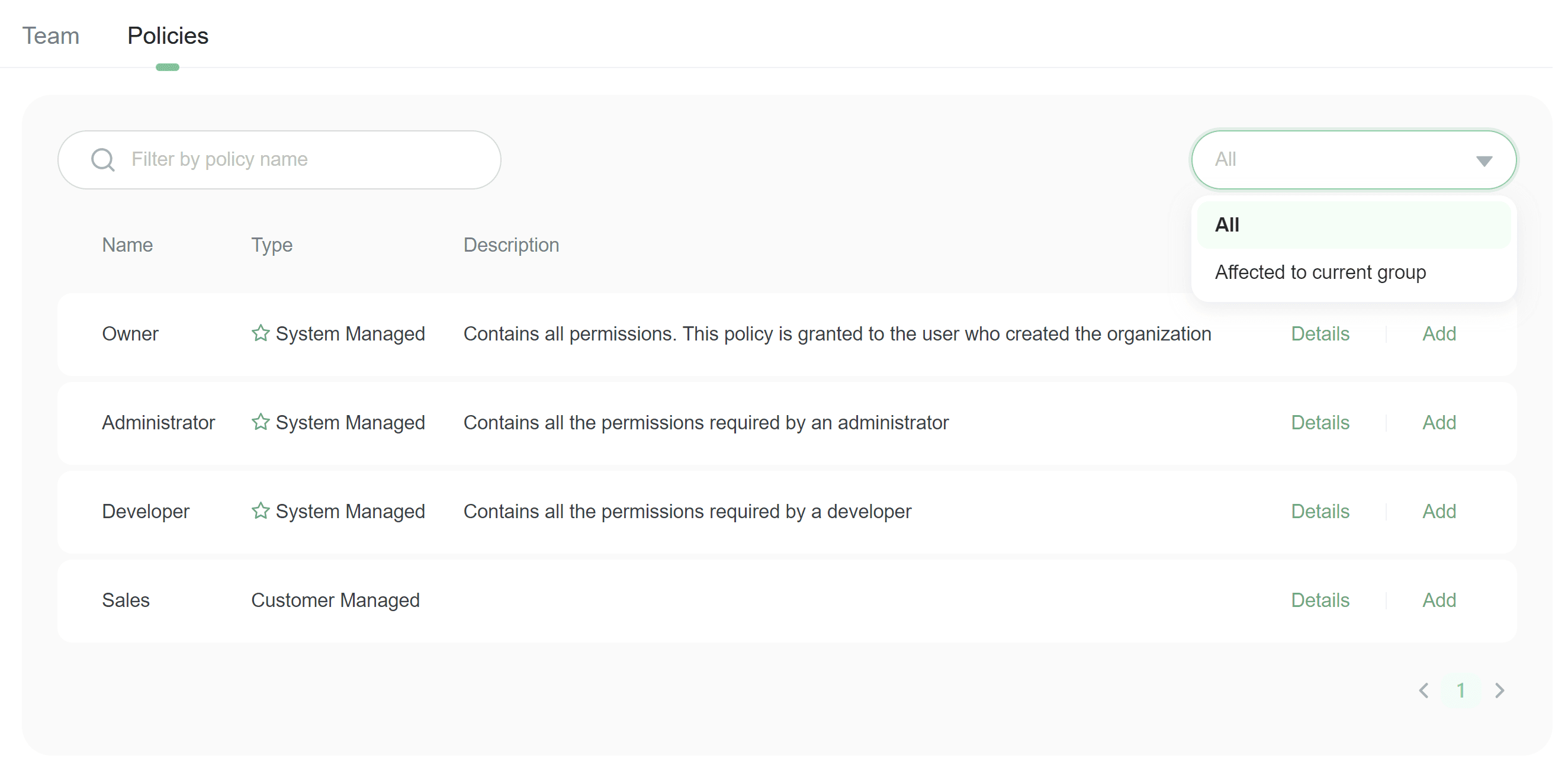Add the Developer policy
The width and height of the screenshot is (1568, 771).
coord(1438,511)
